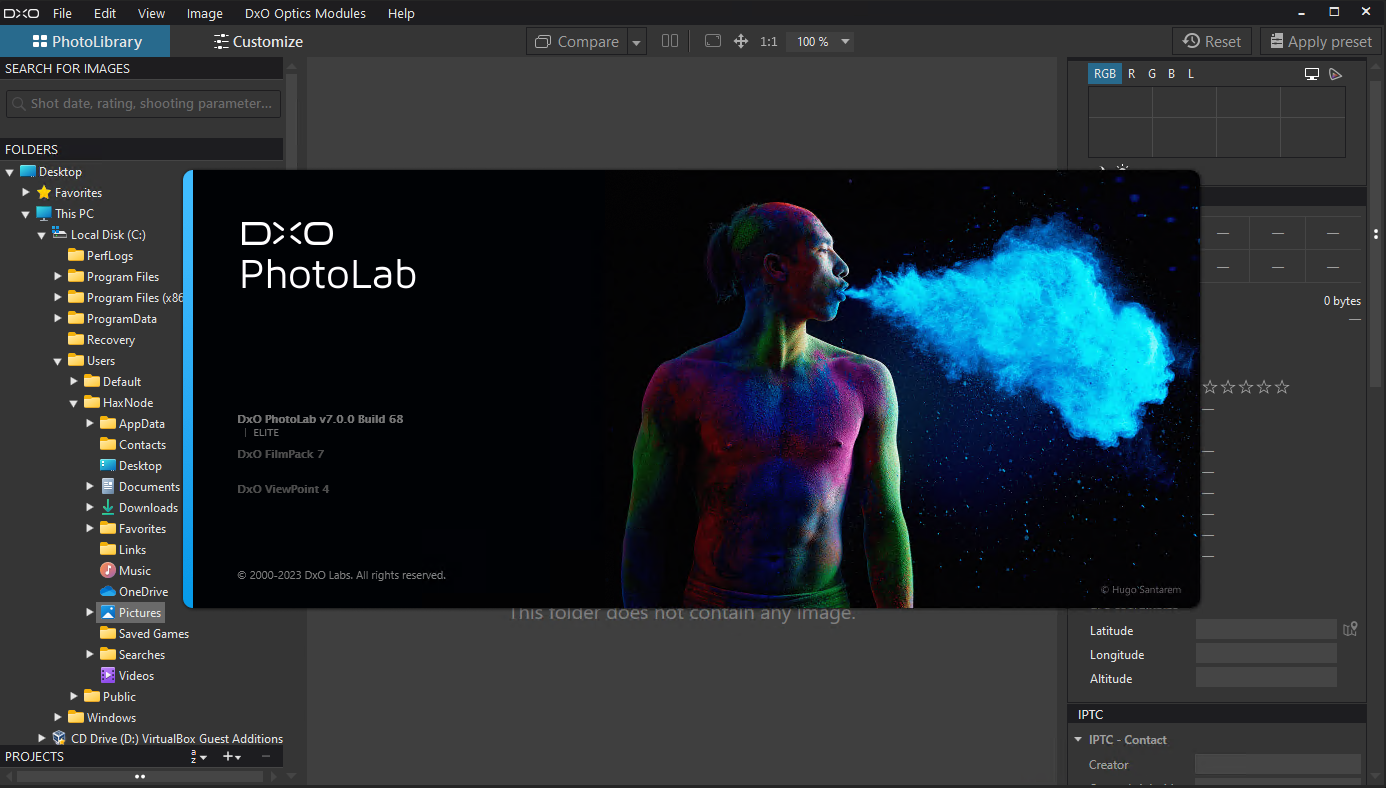Click the yellow star Favorites icon

(x=44, y=192)
